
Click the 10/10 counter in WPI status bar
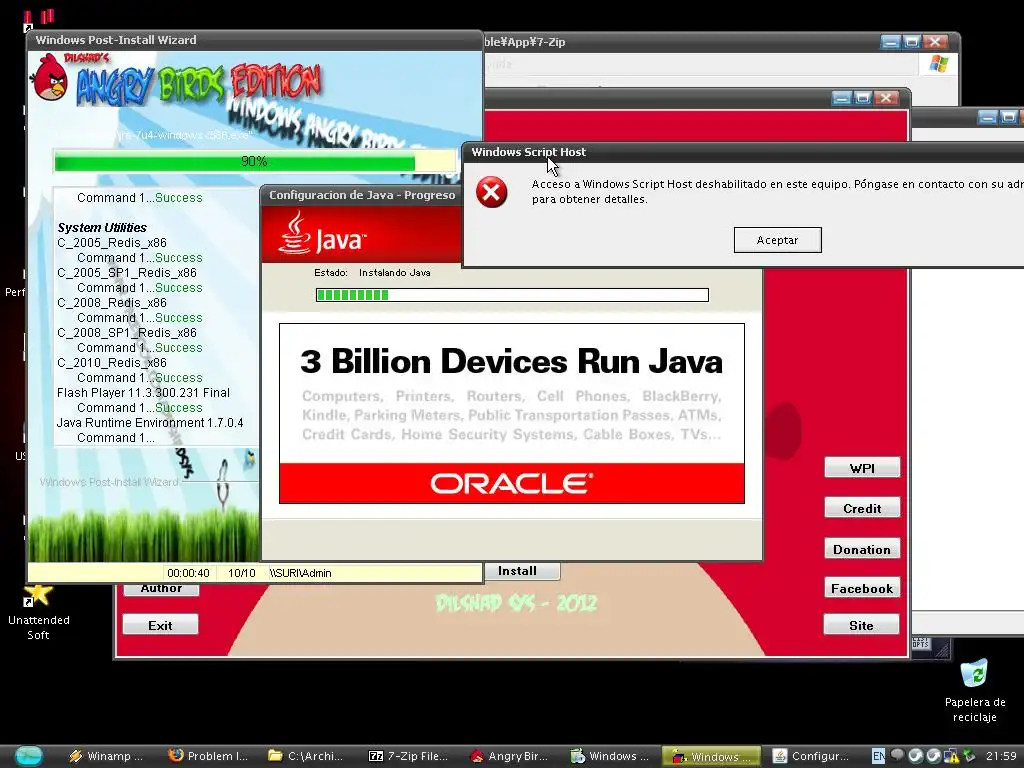(x=242, y=573)
